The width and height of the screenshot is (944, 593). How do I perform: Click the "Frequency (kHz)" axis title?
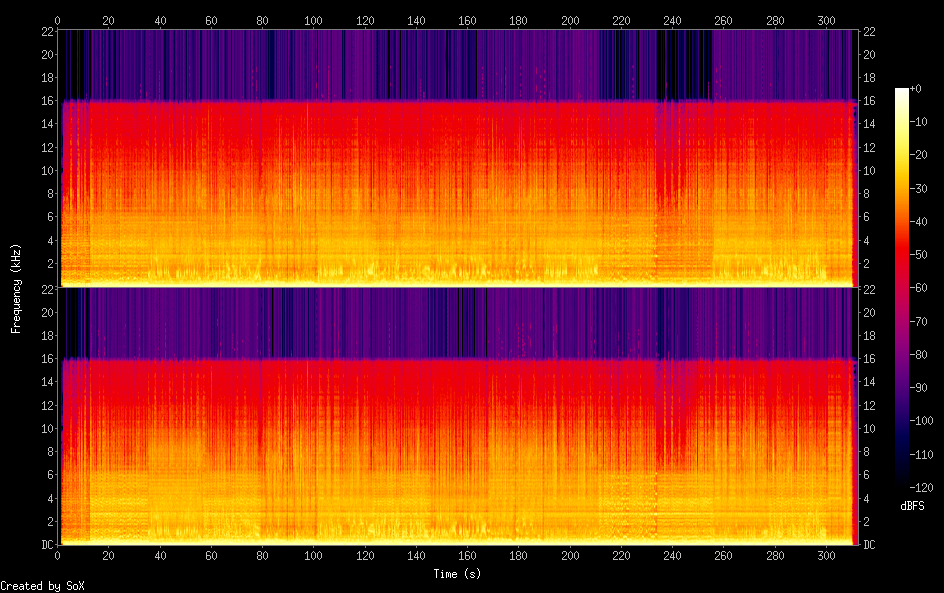[16, 288]
